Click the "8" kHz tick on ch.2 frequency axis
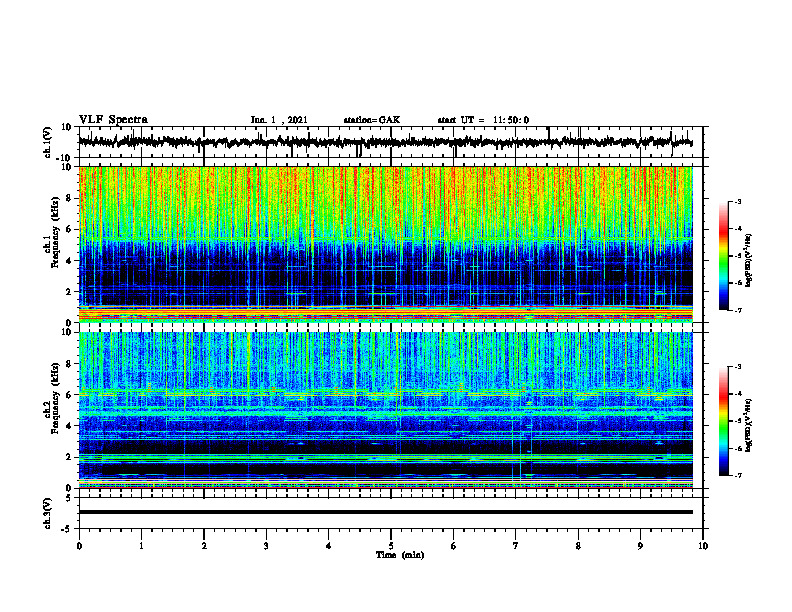Image resolution: width=792 pixels, height=612 pixels. (69, 364)
